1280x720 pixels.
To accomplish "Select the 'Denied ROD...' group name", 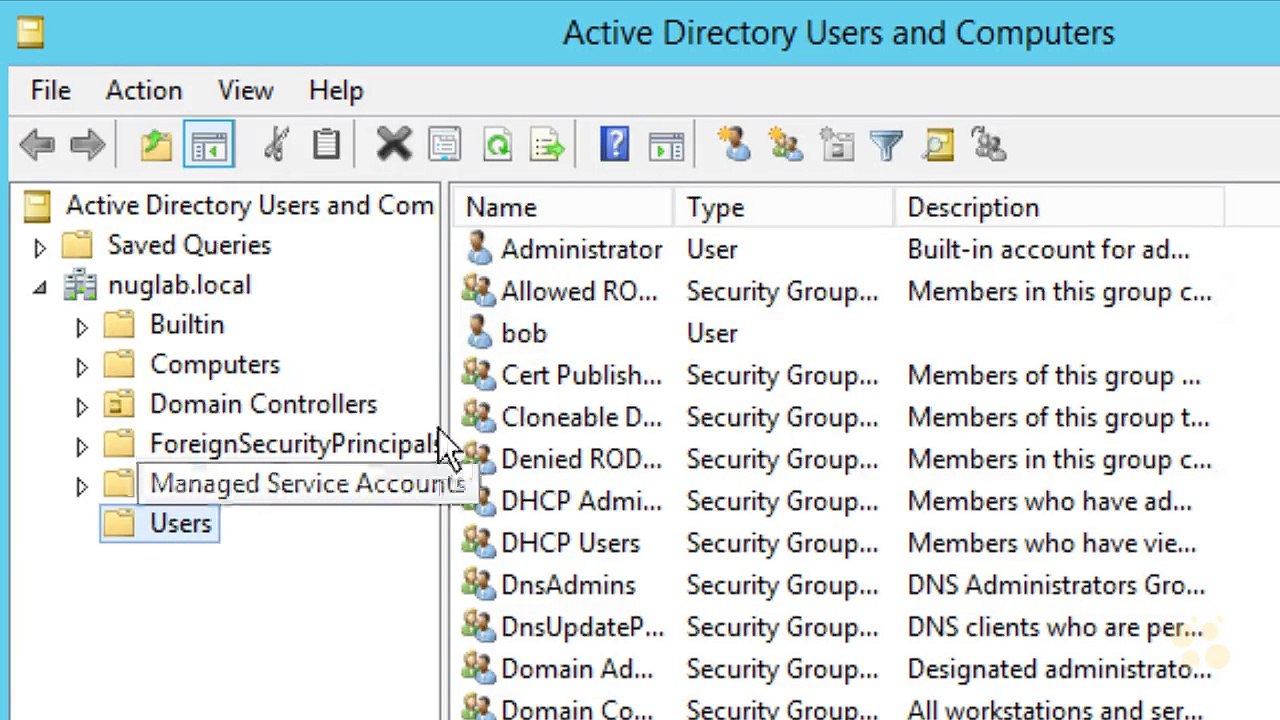I will tap(581, 460).
